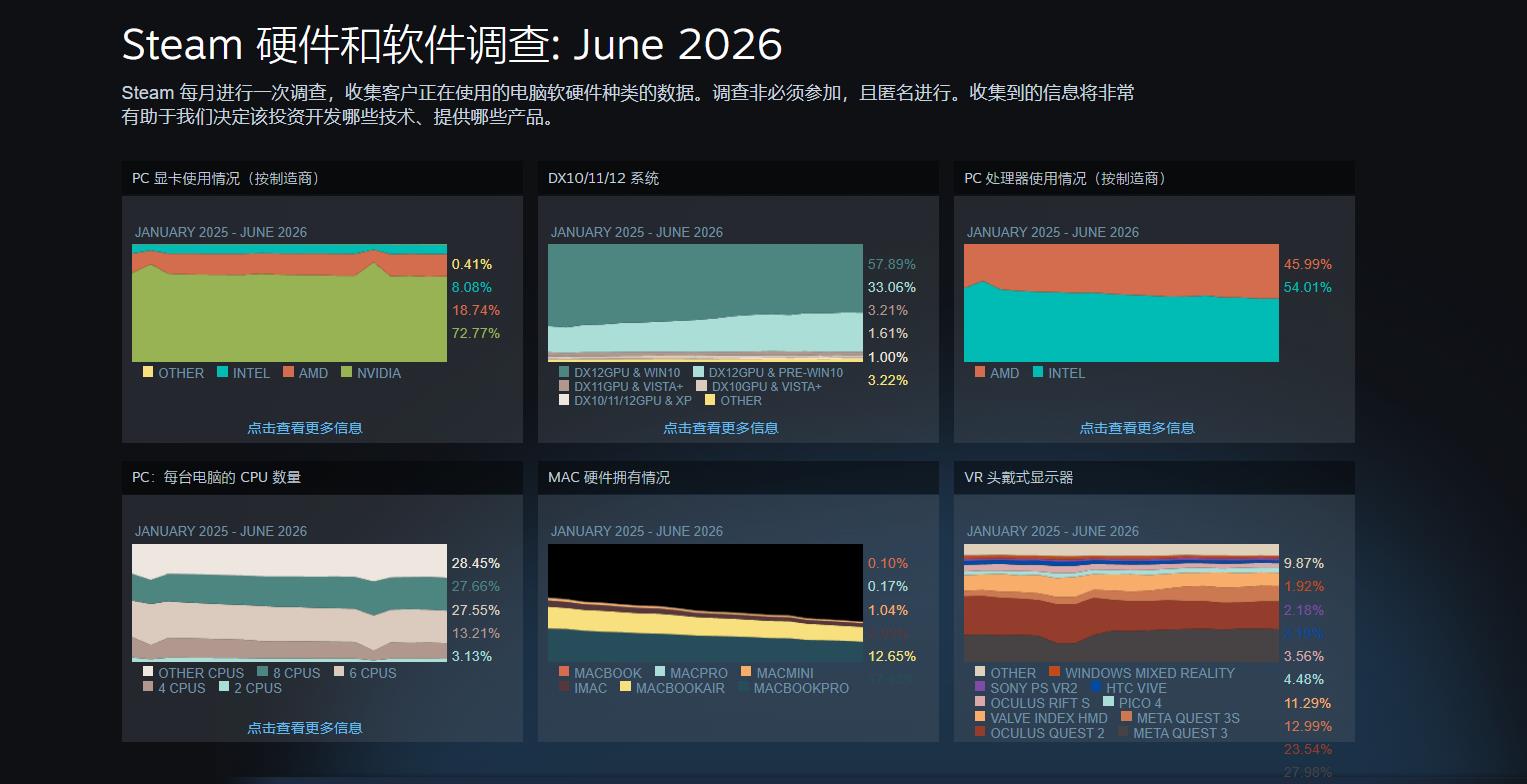Click the META QUEST 3S legend swatch
The height and width of the screenshot is (784, 1527).
1126,717
